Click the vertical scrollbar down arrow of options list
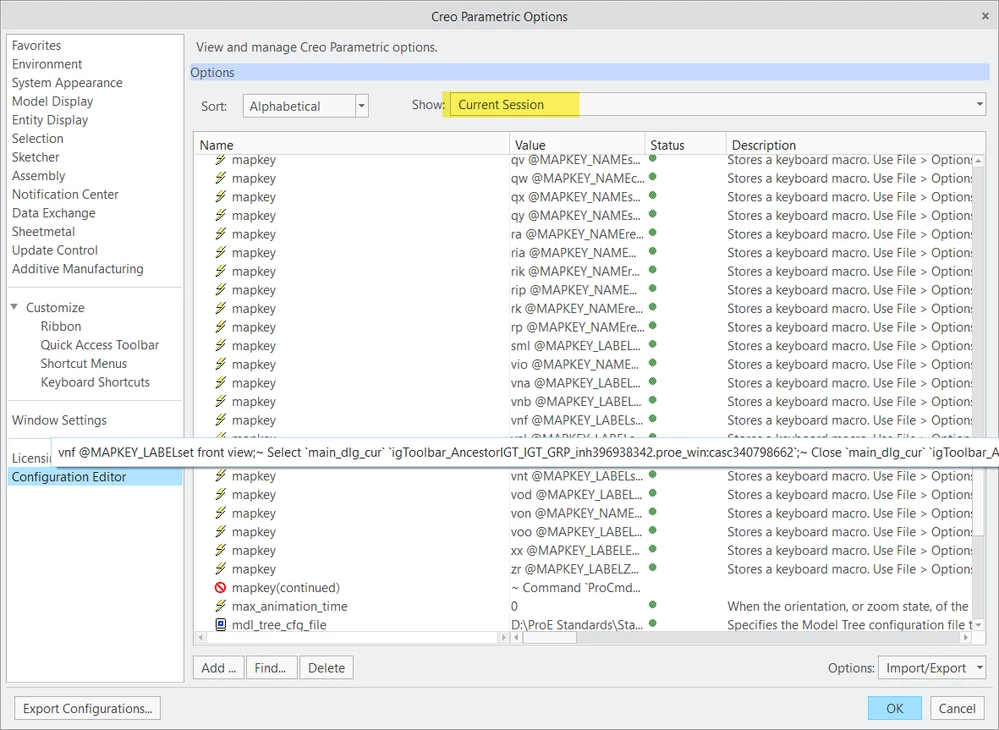999x730 pixels. pyautogui.click(x=978, y=625)
